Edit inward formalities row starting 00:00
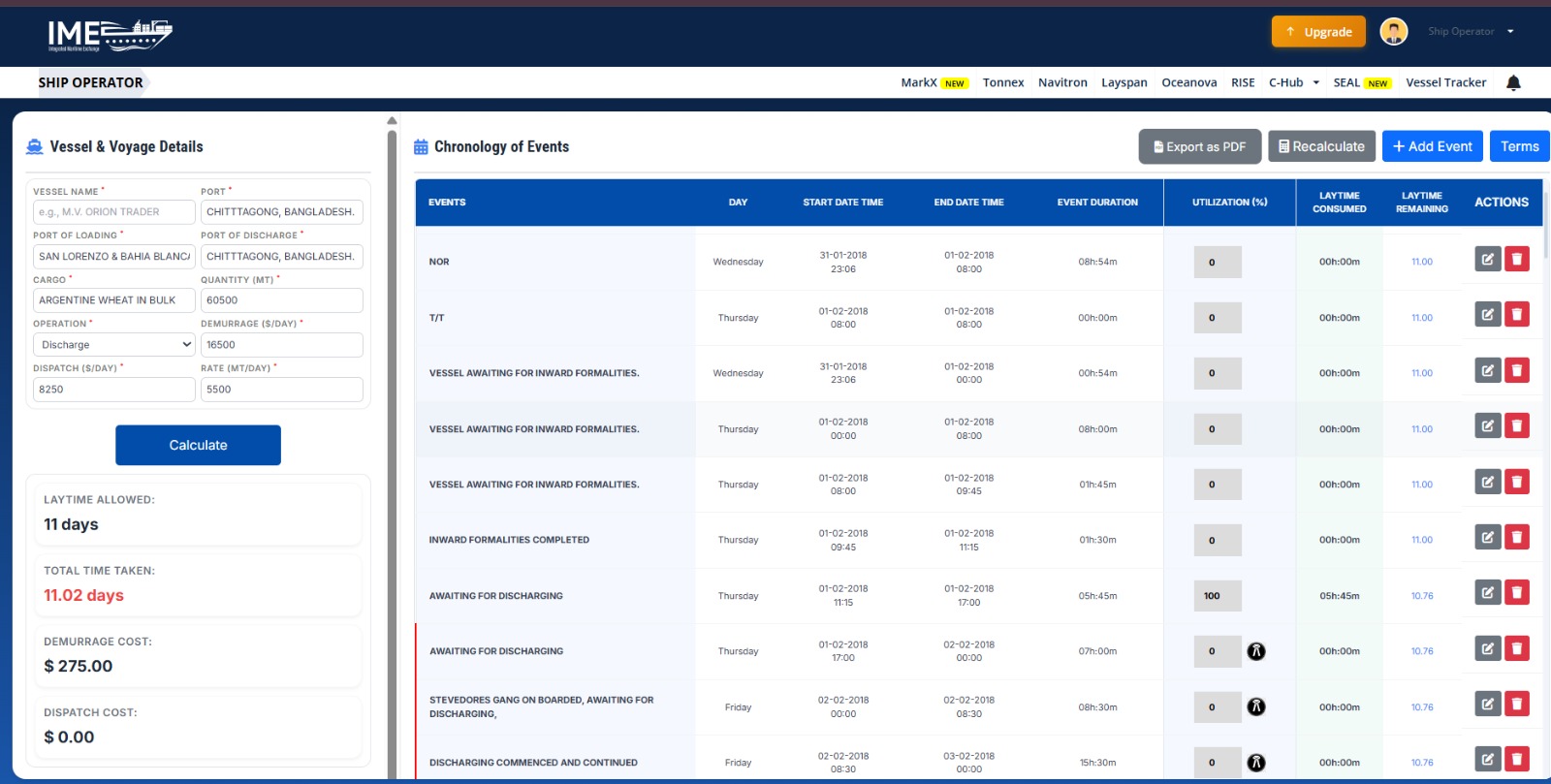Viewport: 1551px width, 784px height. (1487, 425)
